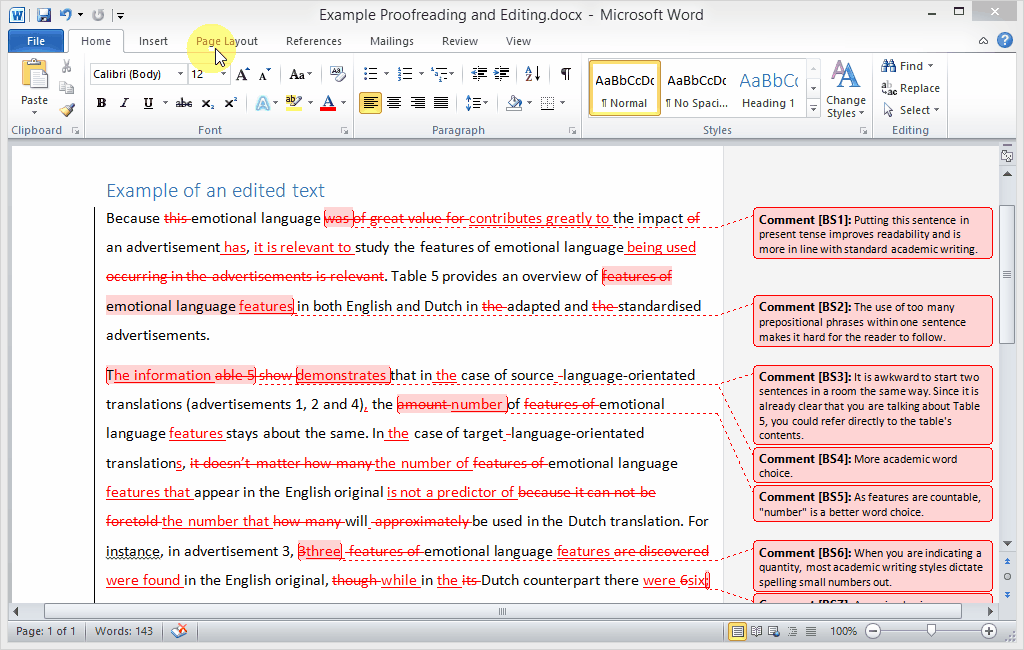Click the zoom slider handle in status bar
This screenshot has height=650, width=1024.
point(931,631)
